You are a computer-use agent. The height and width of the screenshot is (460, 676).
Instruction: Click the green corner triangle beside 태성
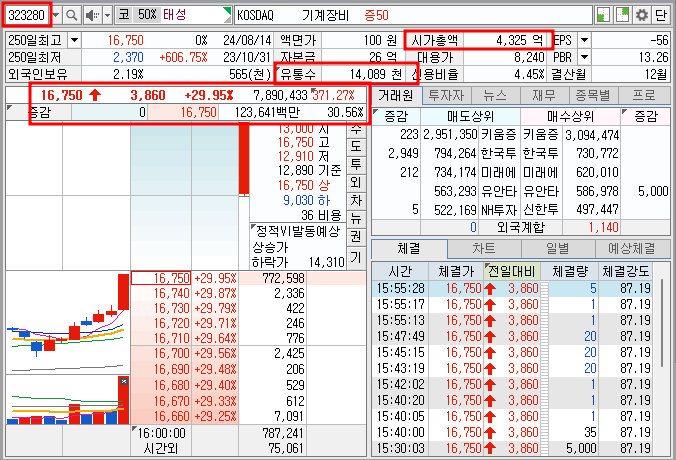227,14
